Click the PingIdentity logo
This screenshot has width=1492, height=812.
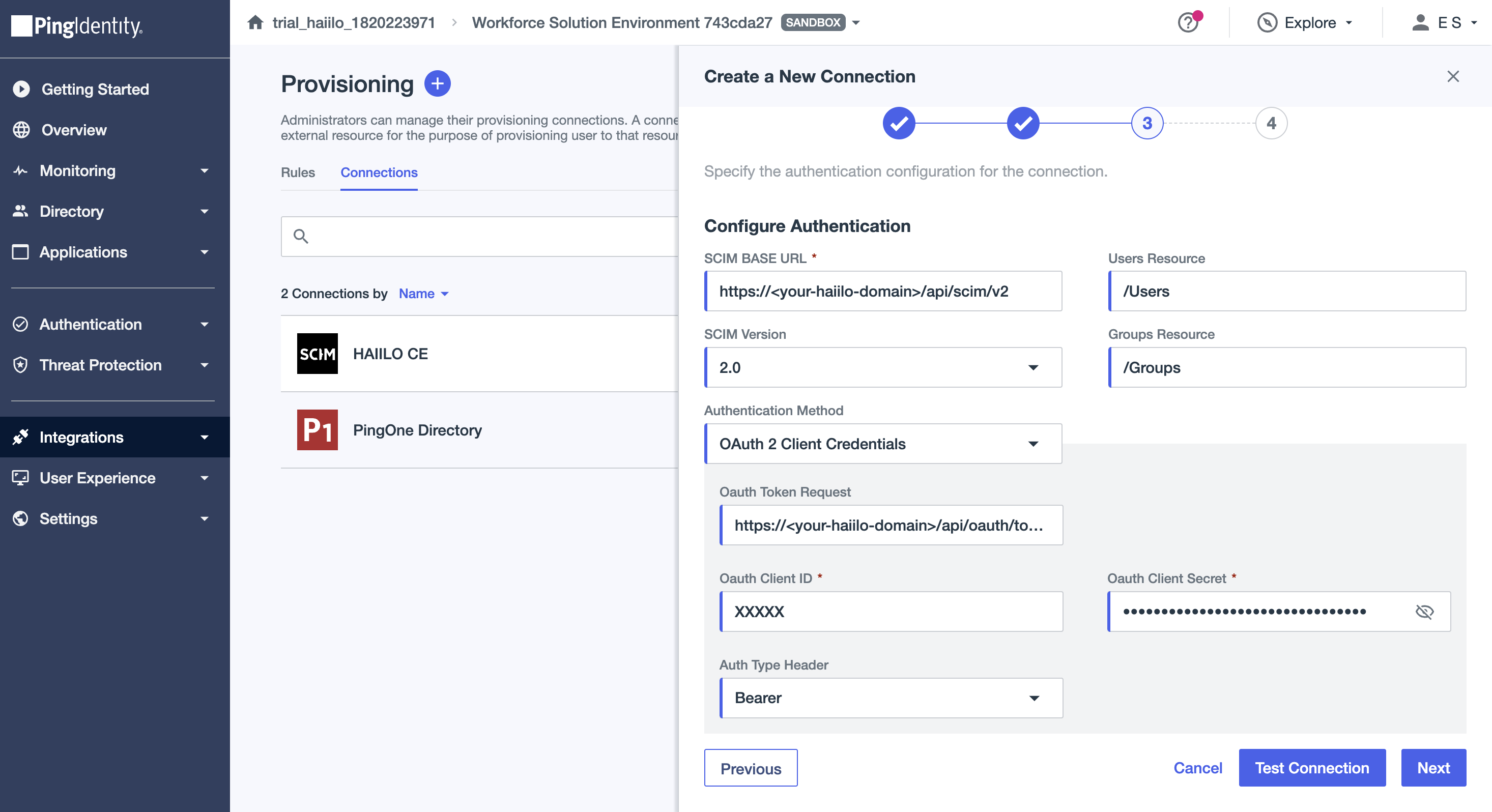coord(77,25)
